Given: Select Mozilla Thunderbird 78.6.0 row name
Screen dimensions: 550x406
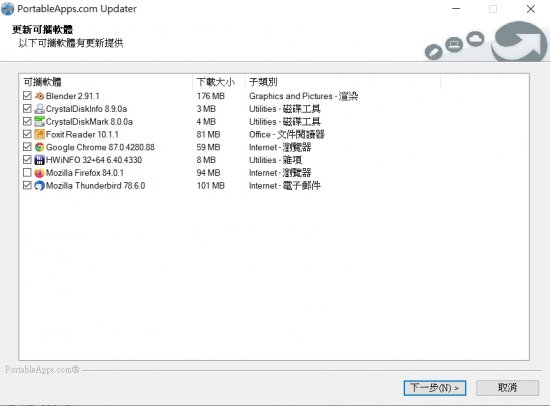Looking at the screenshot, I should click(x=95, y=186).
